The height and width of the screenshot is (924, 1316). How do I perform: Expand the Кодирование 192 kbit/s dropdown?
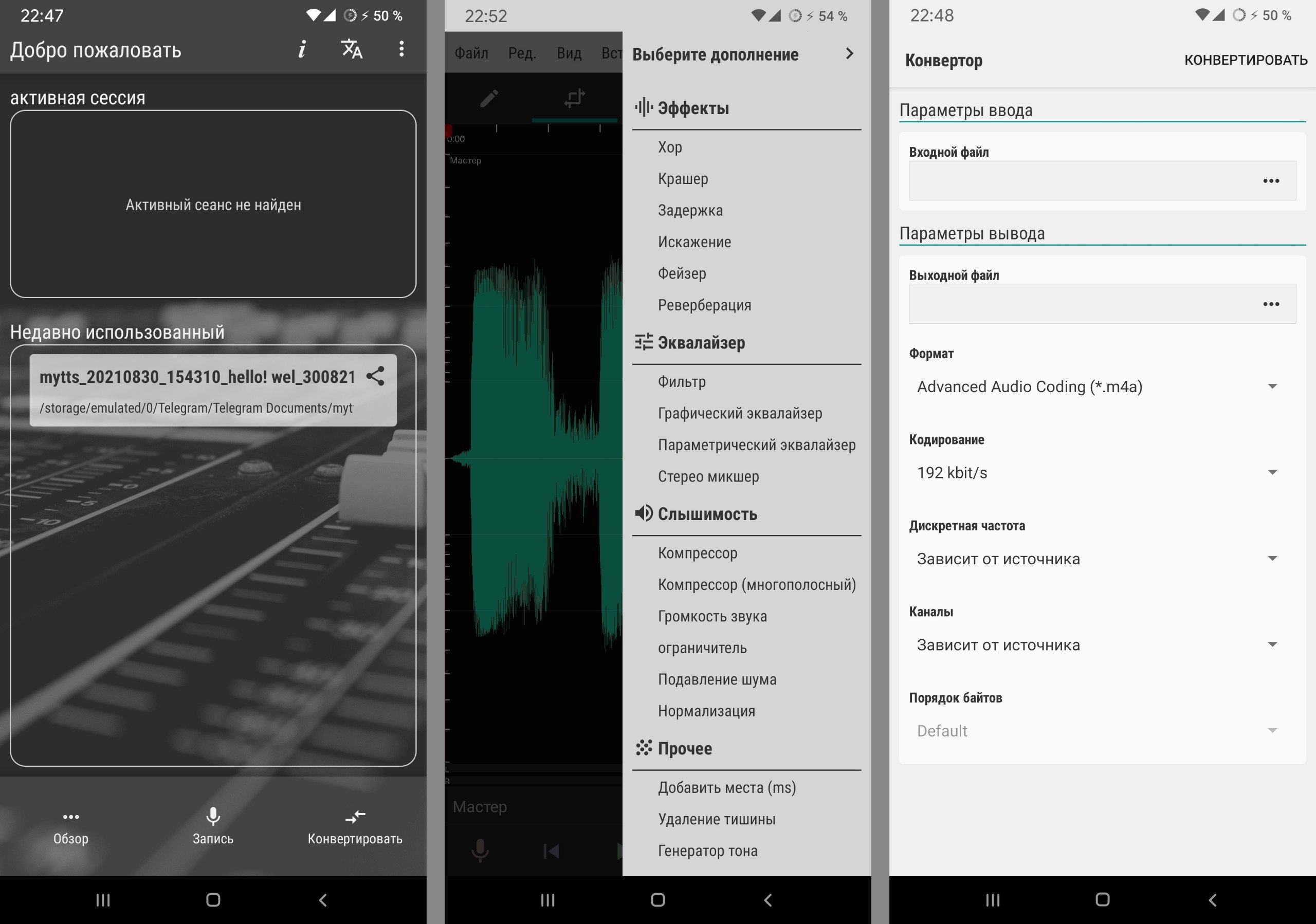pos(1096,473)
